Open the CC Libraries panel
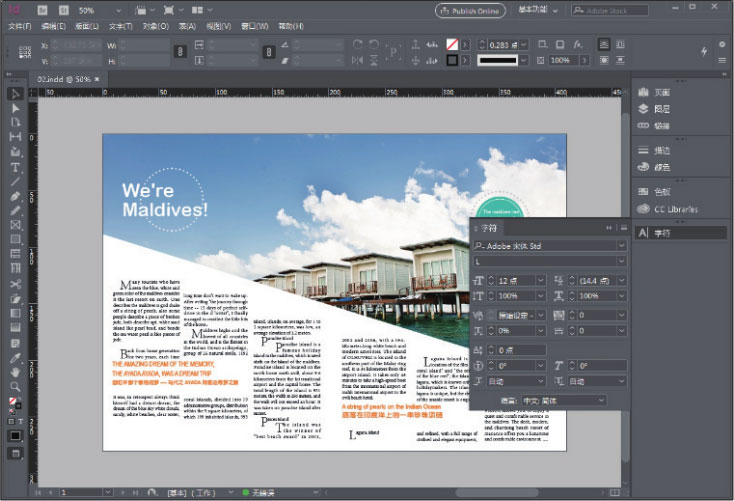Viewport: 734px width, 501px height. [x=672, y=209]
